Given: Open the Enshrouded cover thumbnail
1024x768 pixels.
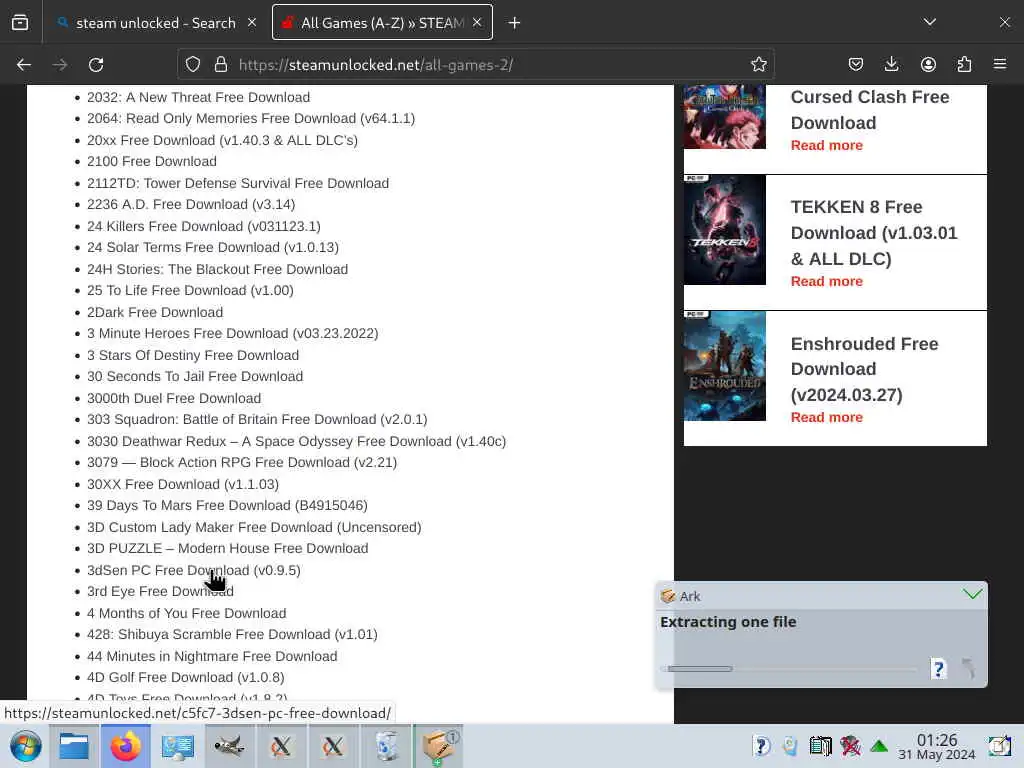Looking at the screenshot, I should pos(724,366).
